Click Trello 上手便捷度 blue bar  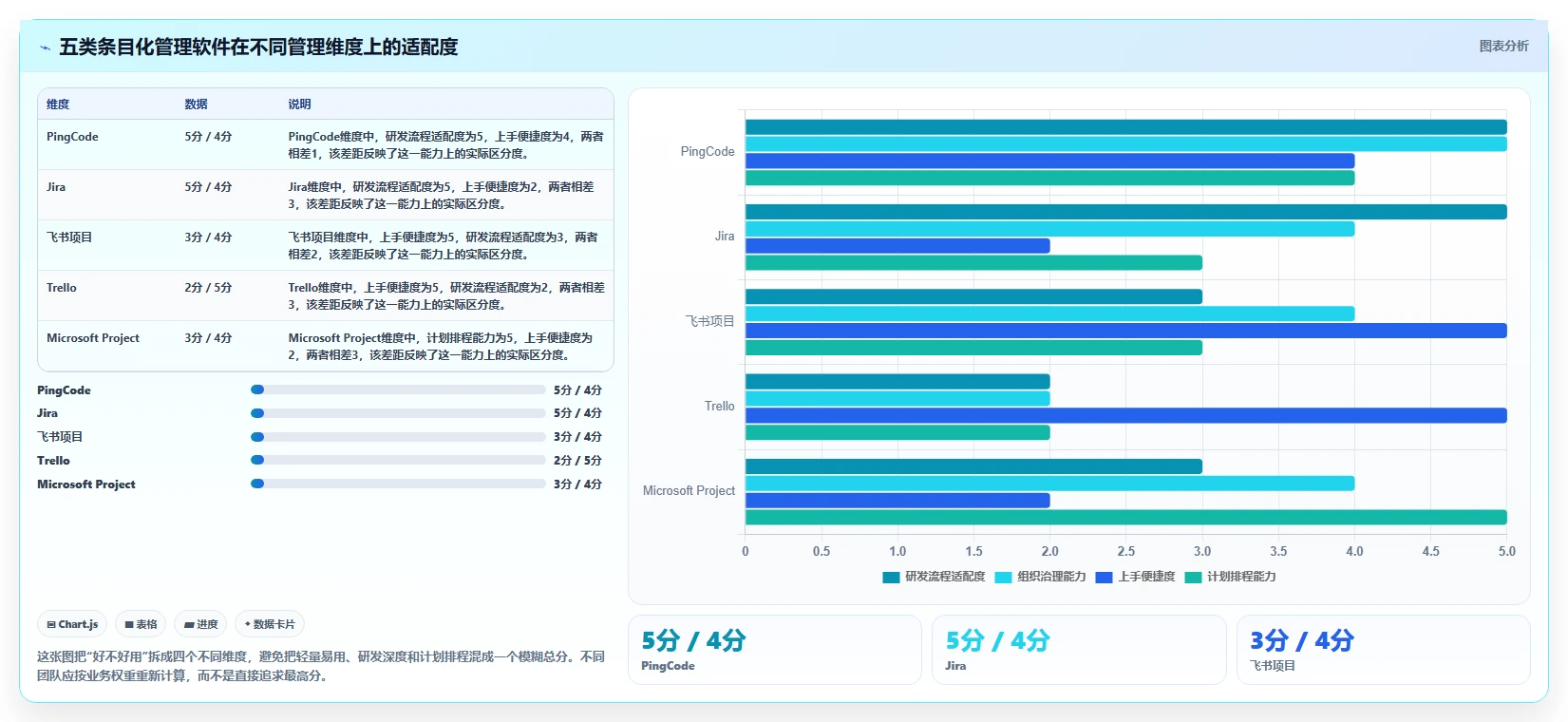coord(1125,415)
